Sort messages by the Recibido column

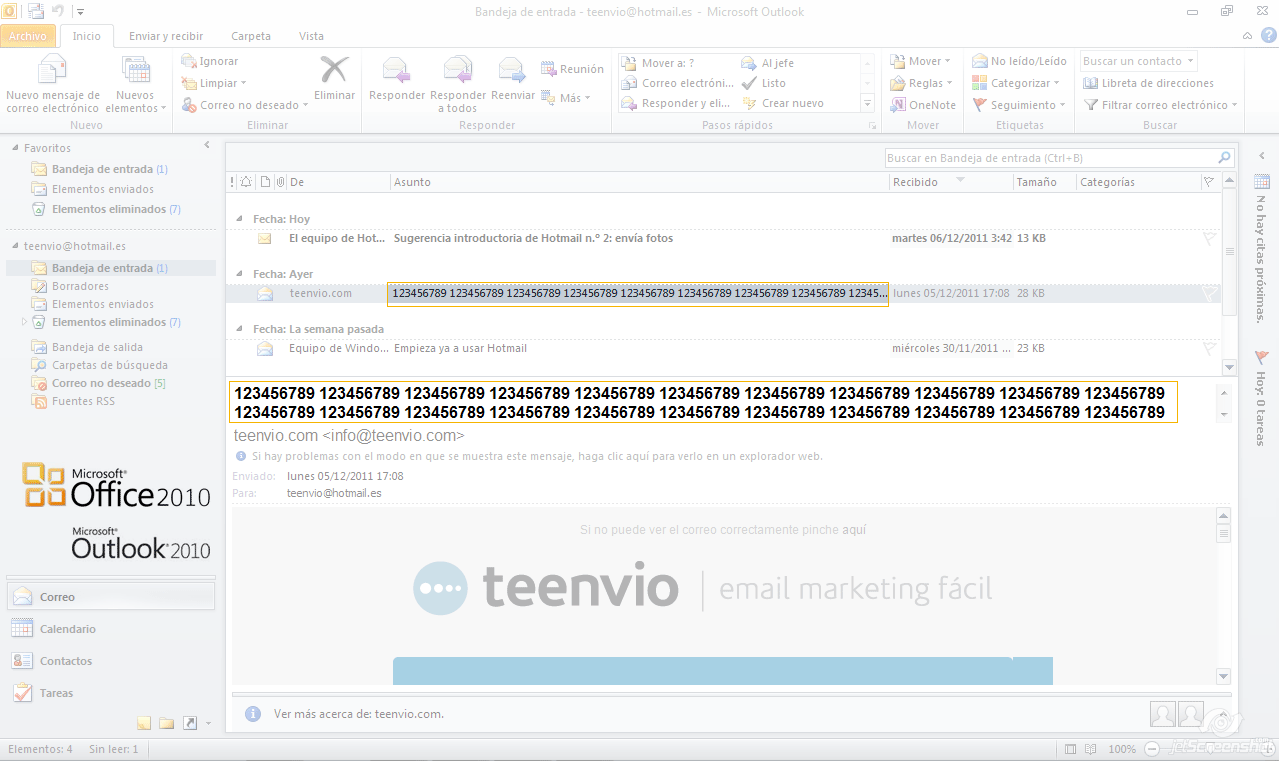[950, 182]
